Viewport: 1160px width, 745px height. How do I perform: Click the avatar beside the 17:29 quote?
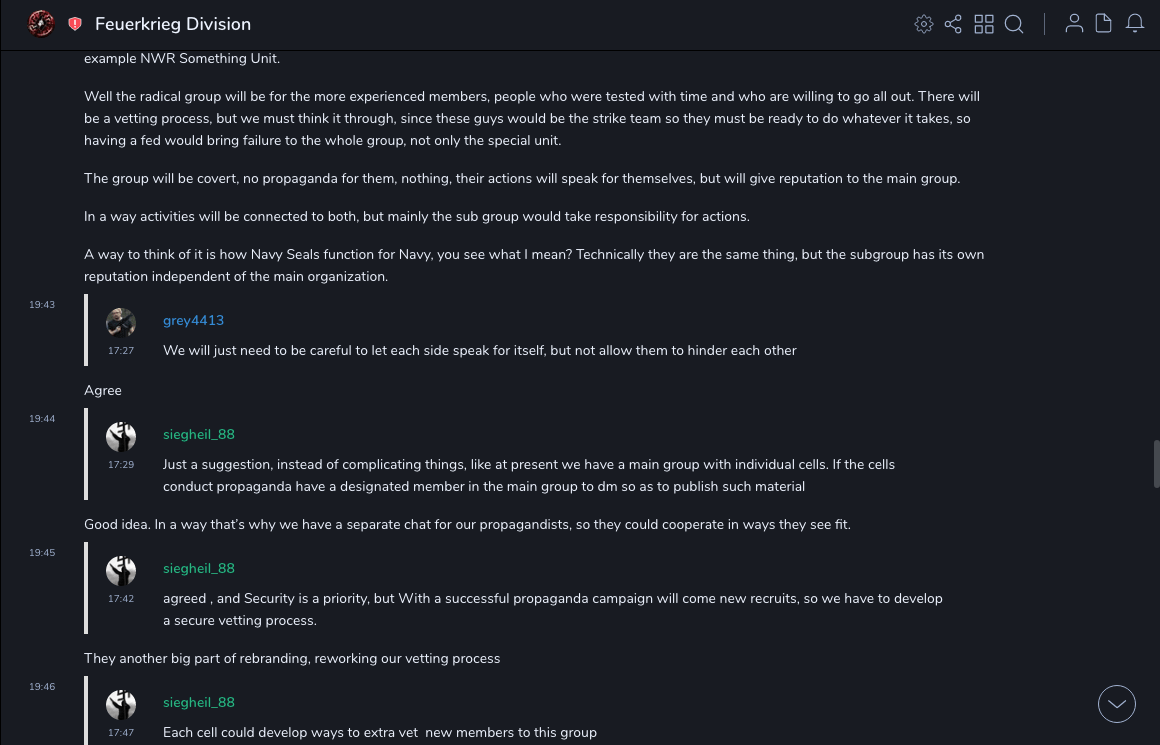[121, 436]
